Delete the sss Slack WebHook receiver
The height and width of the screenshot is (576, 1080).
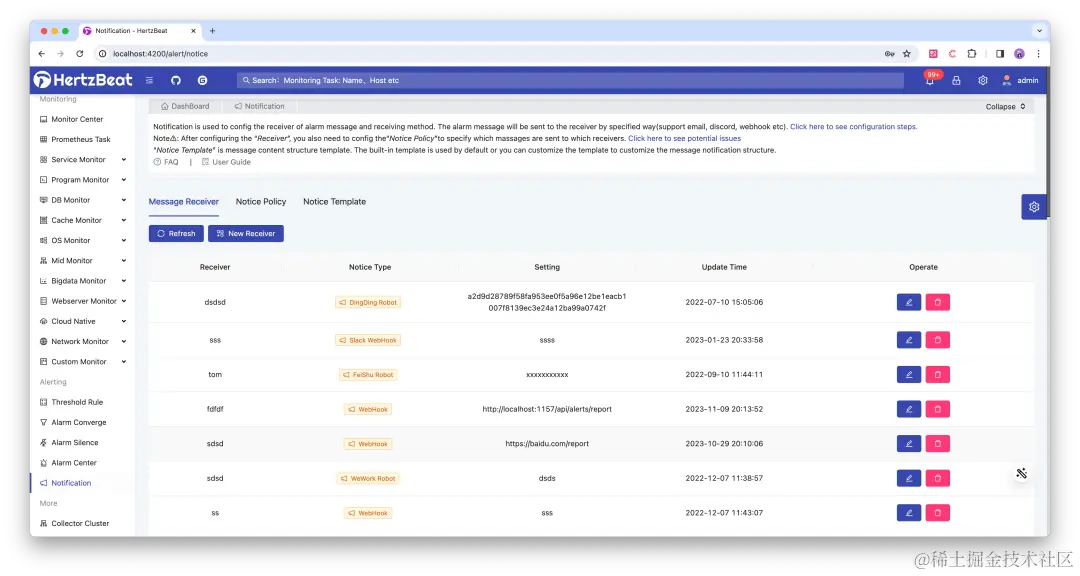937,340
